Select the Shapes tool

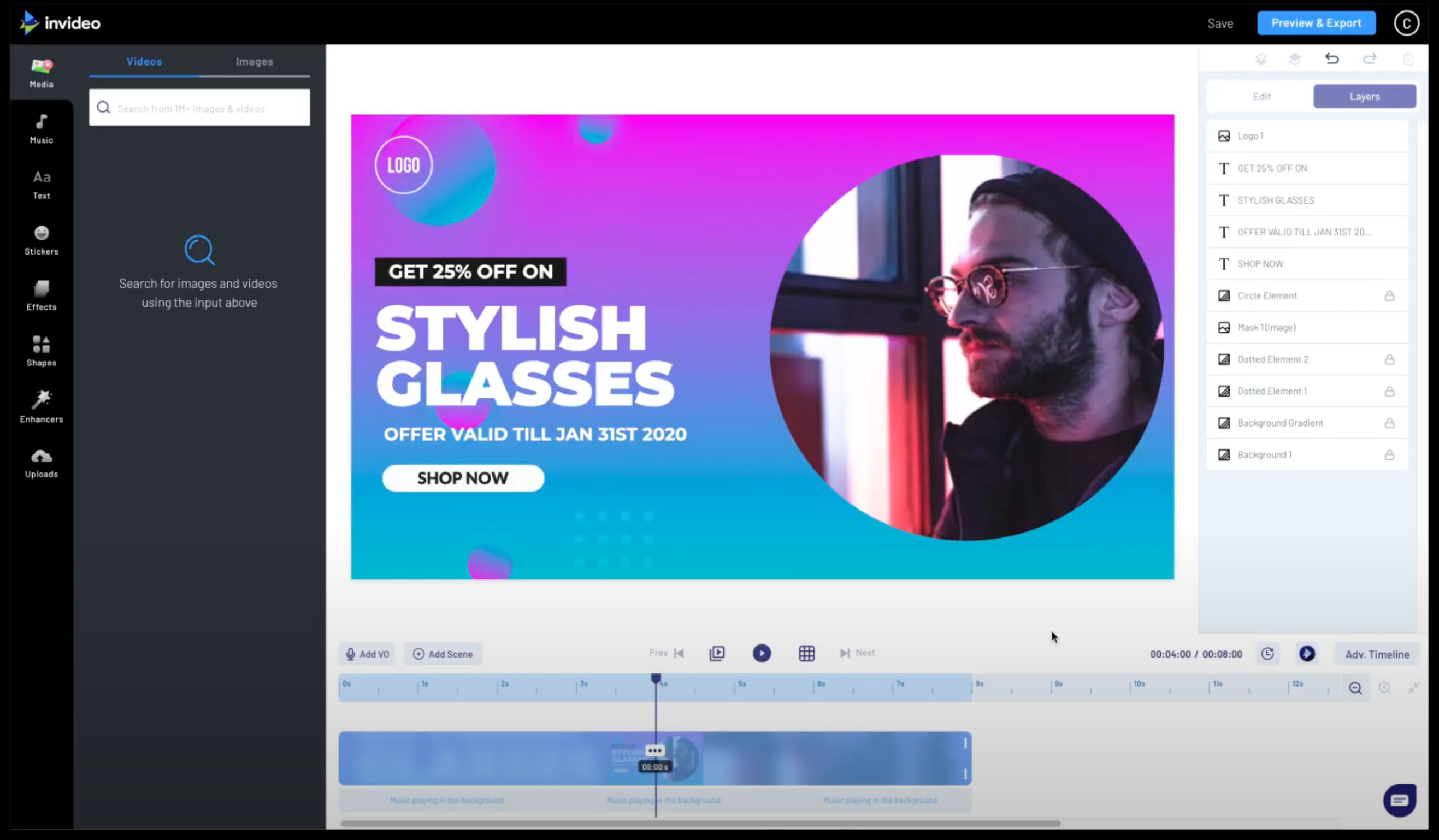click(41, 350)
